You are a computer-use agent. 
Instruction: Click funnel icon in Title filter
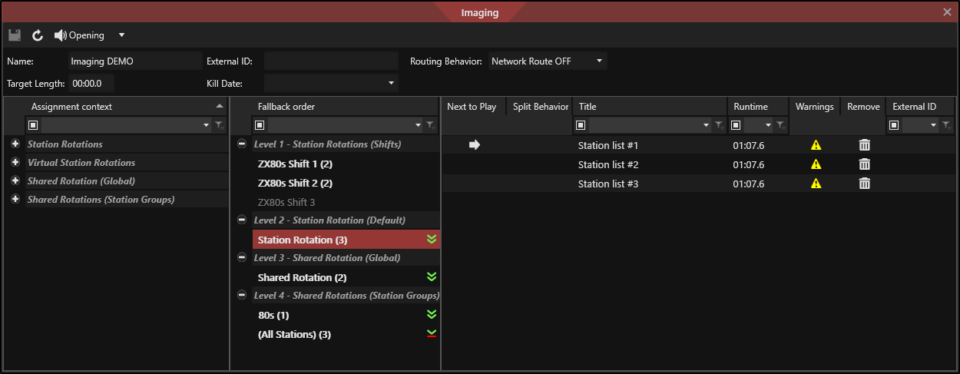pos(719,125)
